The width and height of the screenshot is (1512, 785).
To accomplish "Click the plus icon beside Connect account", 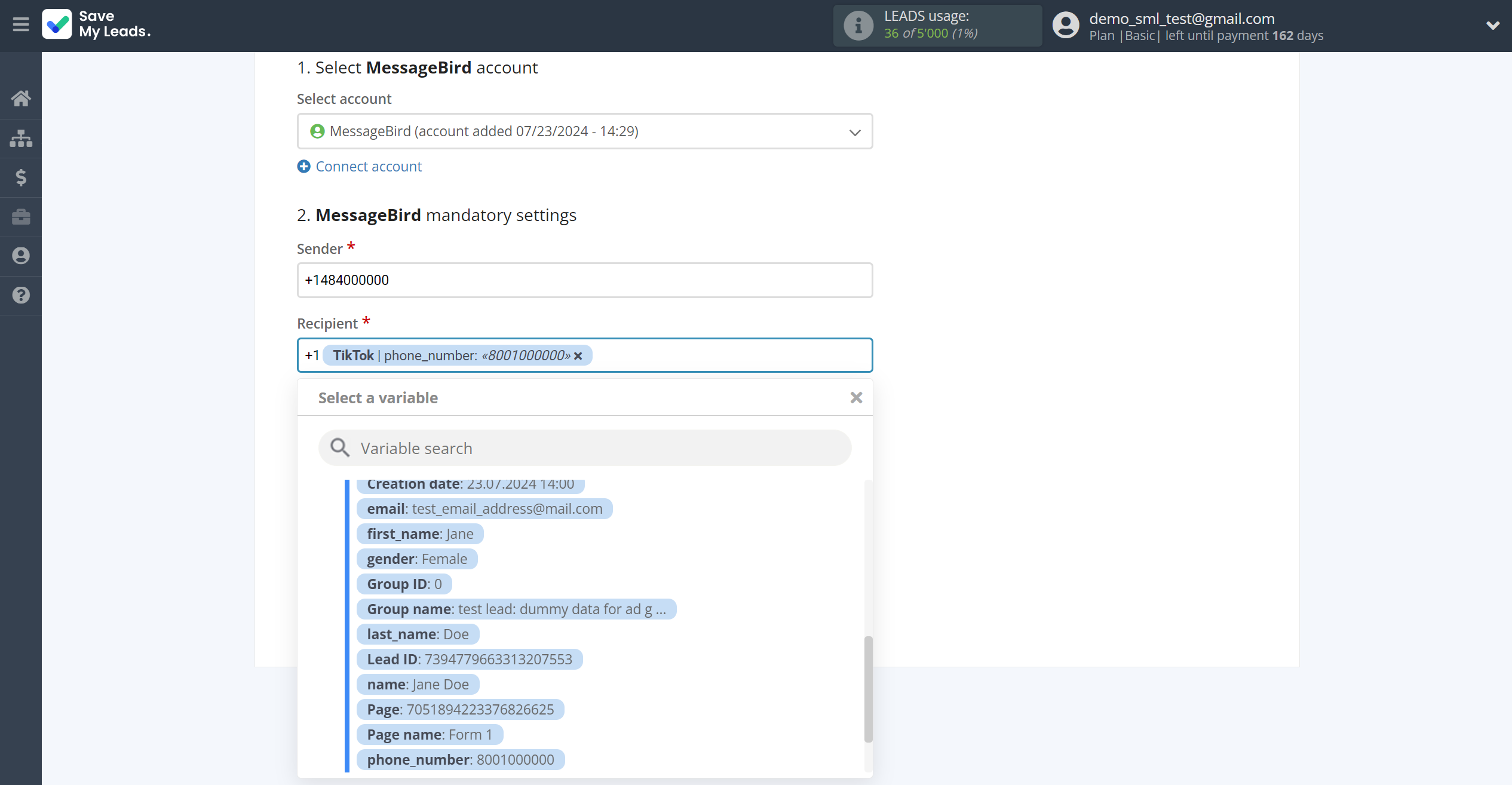I will [304, 167].
